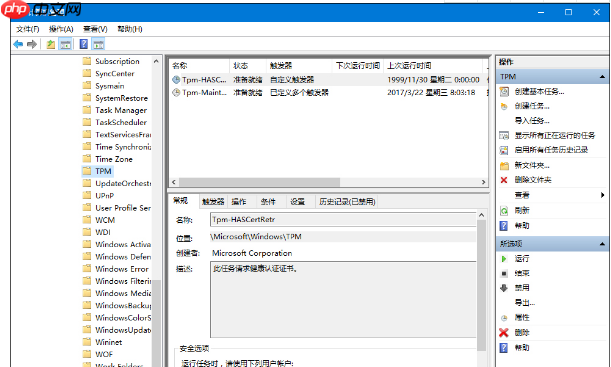611x367 pixels.
Task: Click 帮助 under selected item section
Action: (522, 348)
